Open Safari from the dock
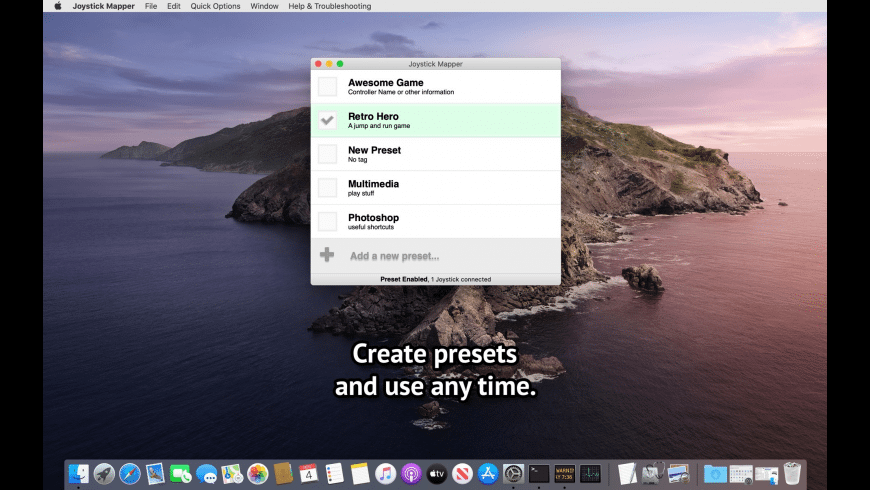The image size is (870, 490). click(130, 474)
